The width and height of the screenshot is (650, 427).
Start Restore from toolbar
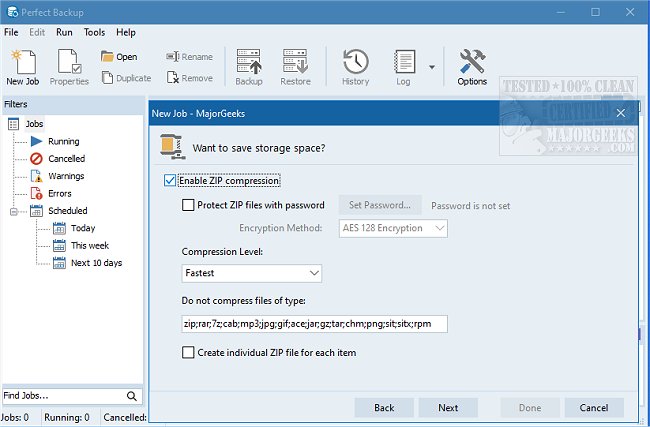[x=295, y=67]
